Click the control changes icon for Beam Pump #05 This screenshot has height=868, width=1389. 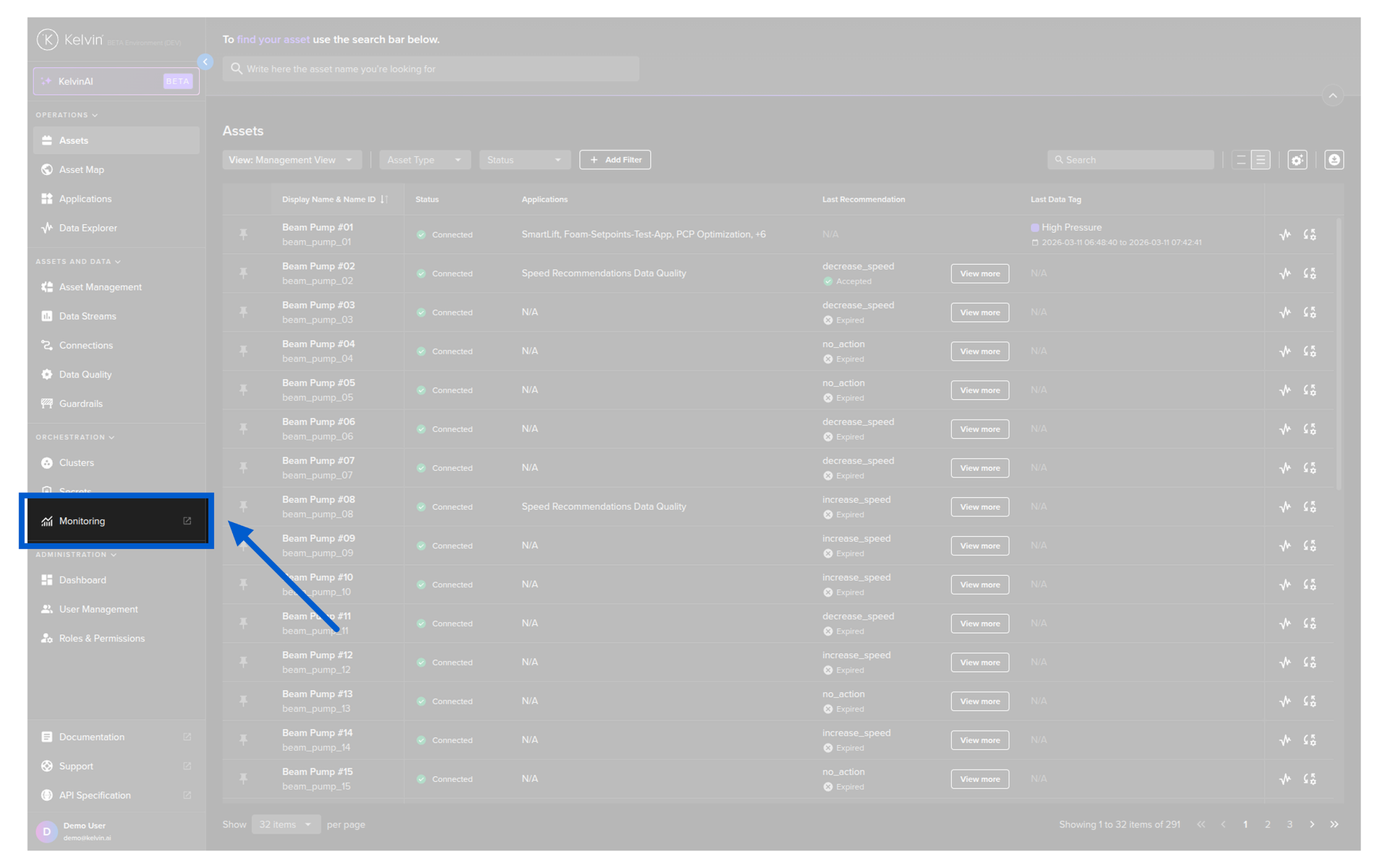(1309, 390)
